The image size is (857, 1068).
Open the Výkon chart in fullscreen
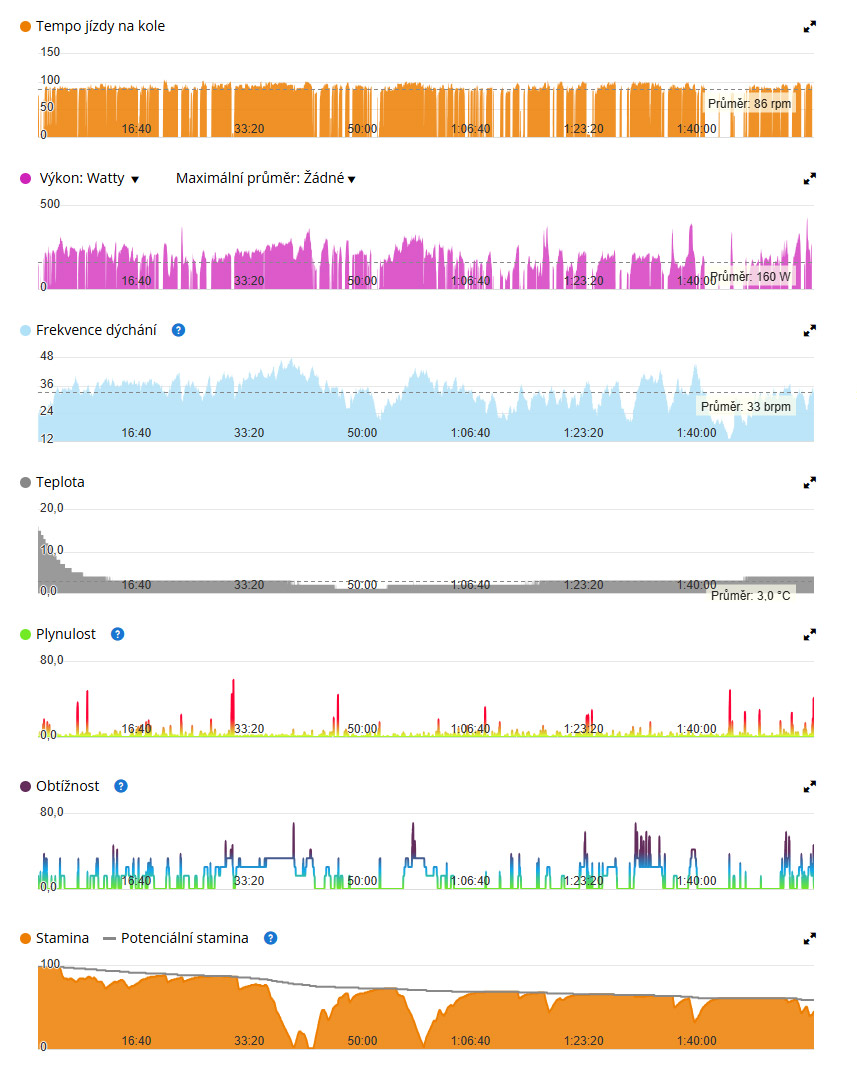[810, 179]
